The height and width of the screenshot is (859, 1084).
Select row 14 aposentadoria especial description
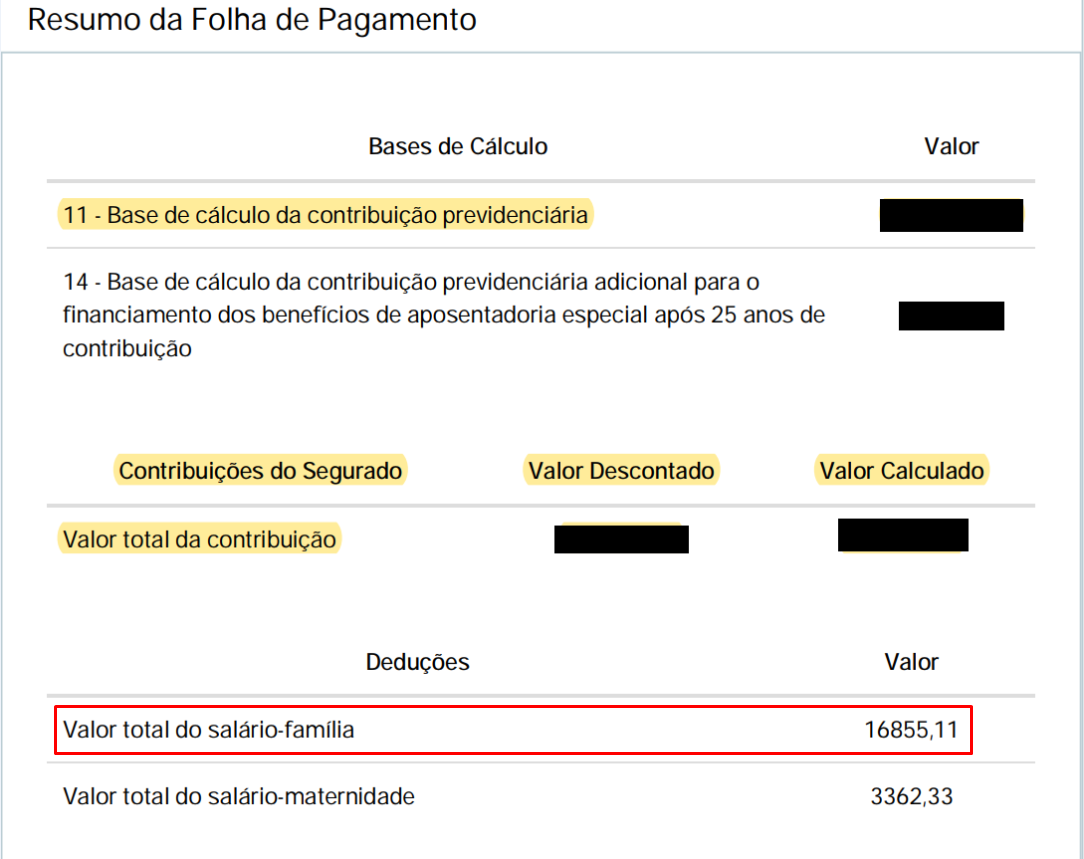[x=444, y=315]
